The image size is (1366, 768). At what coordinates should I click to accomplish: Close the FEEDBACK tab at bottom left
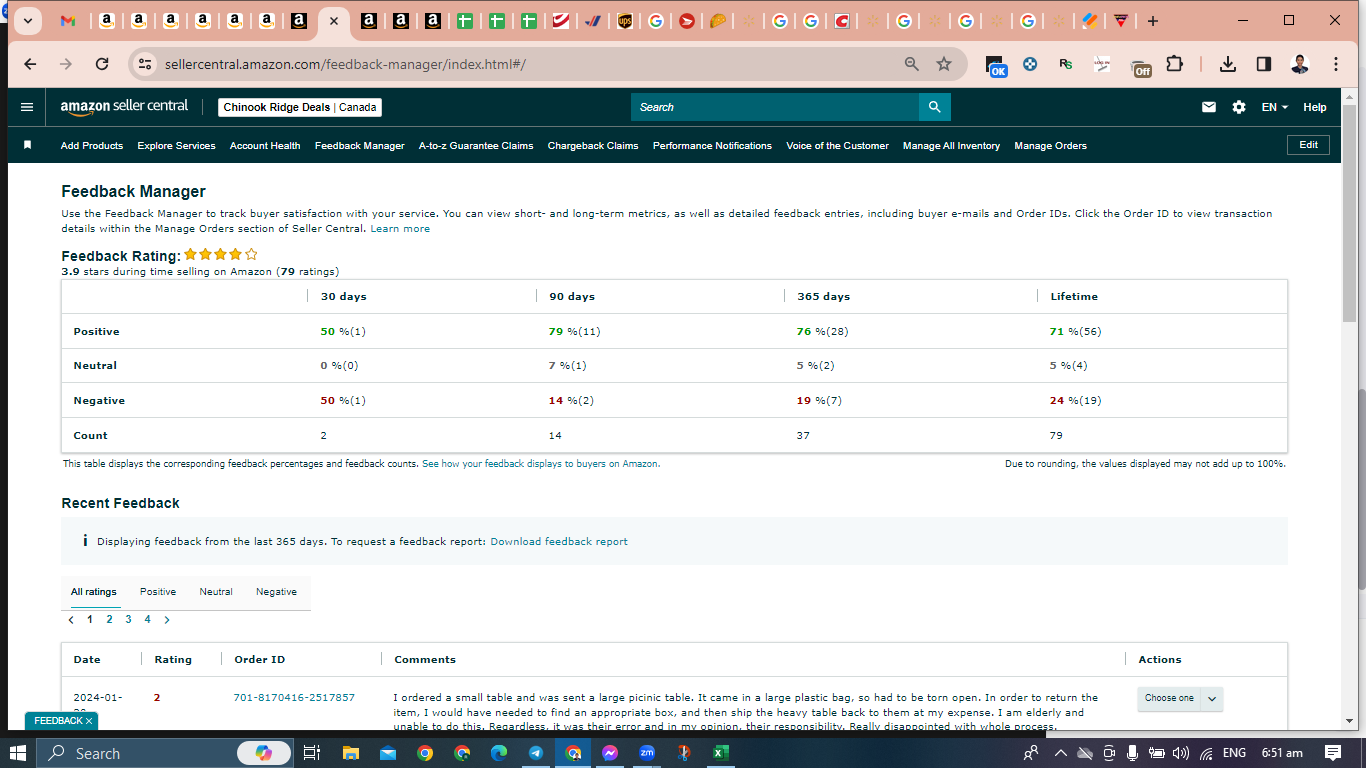point(88,721)
